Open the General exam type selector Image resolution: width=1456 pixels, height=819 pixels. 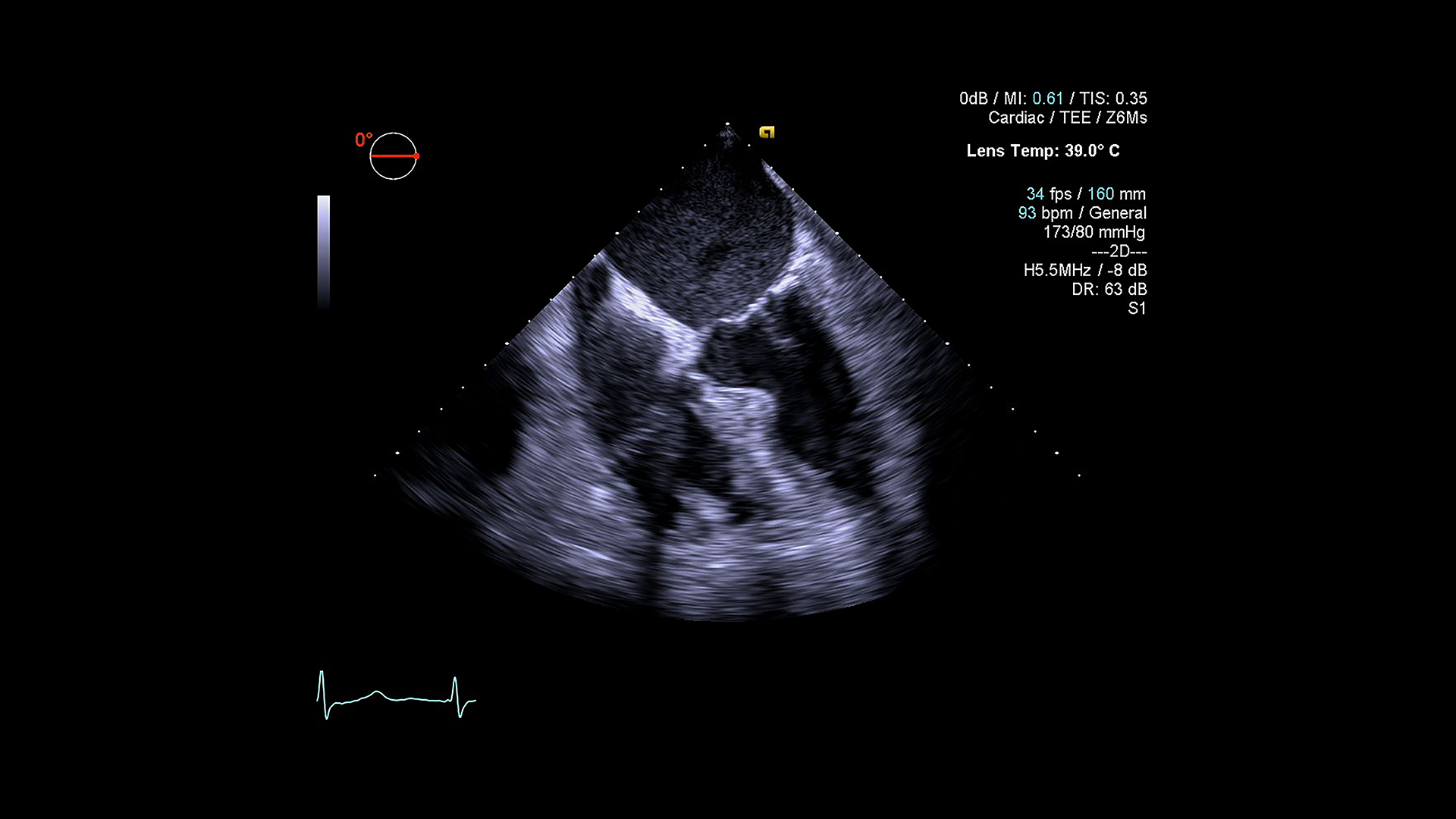click(1119, 213)
